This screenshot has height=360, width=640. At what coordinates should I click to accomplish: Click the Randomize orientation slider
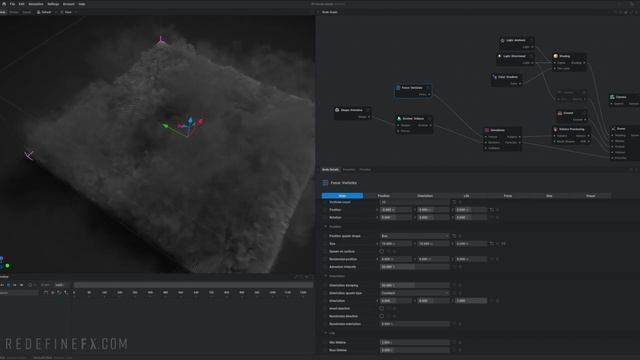(x=414, y=324)
